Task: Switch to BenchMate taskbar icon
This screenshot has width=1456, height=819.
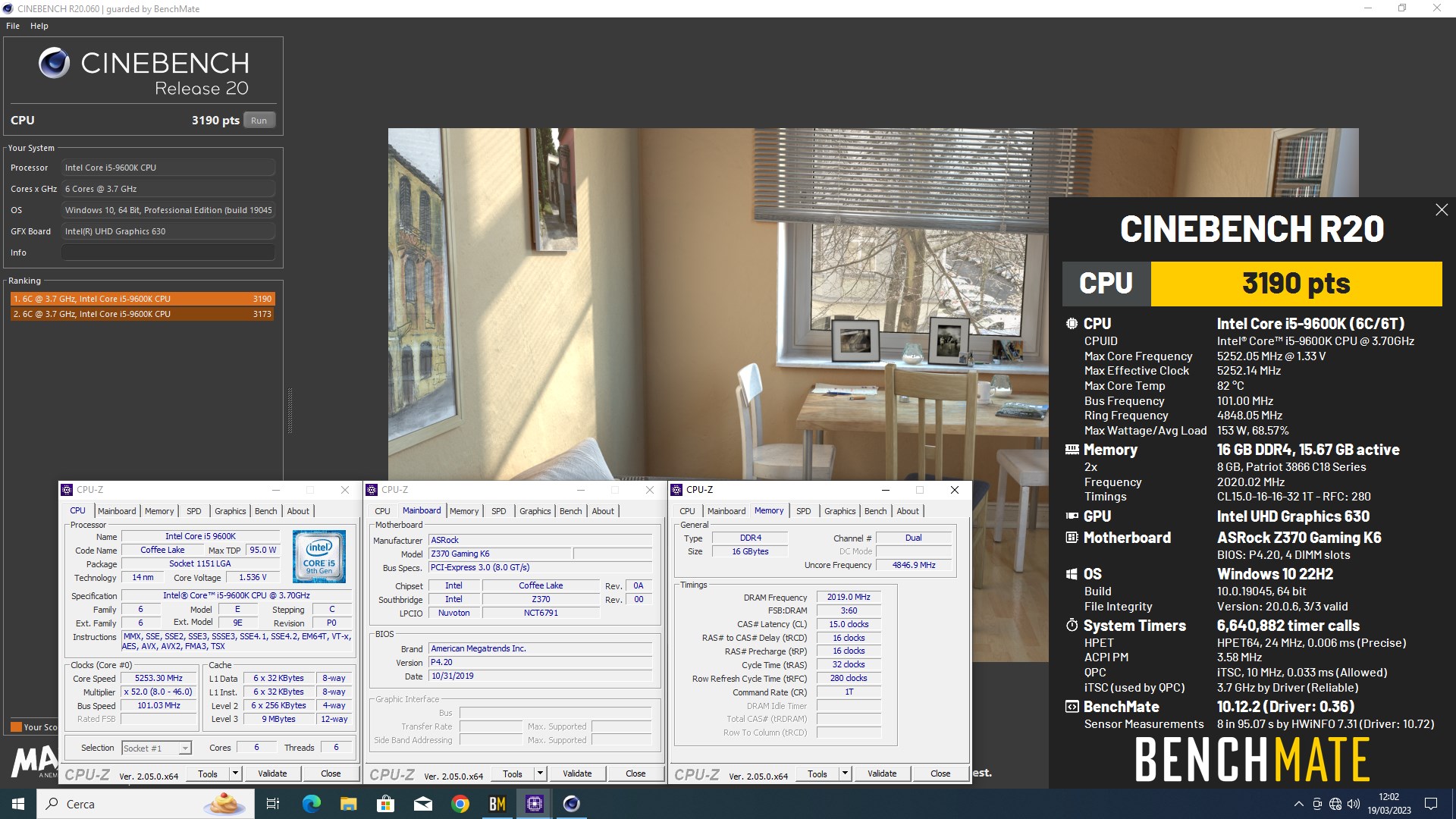Action: (x=497, y=804)
